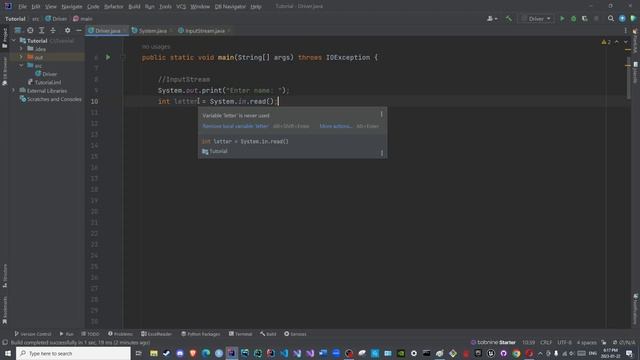640x360 pixels.
Task: Open the DB Navigator menu
Action: click(x=230, y=7)
